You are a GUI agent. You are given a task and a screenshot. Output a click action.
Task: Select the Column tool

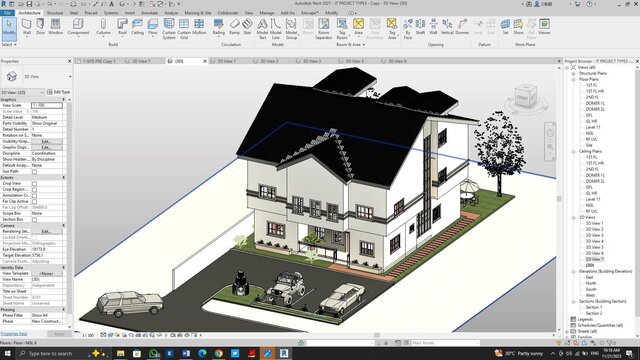coord(103,27)
